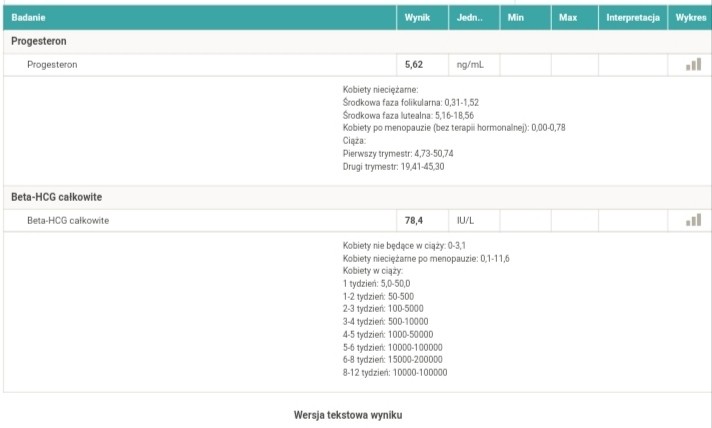Click the IU/L unit cell
Viewport: 712px width, 428px height.
[466, 220]
